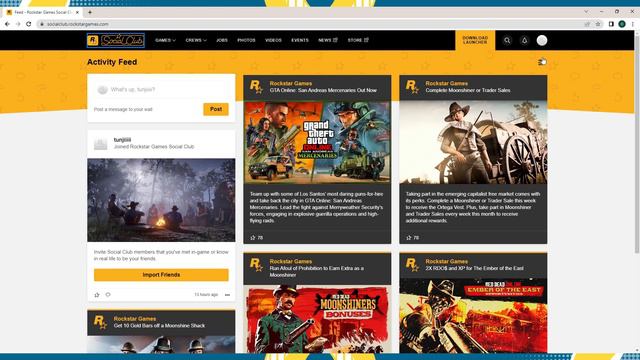Click the Post button
This screenshot has width=640, height=360.
coord(216,109)
